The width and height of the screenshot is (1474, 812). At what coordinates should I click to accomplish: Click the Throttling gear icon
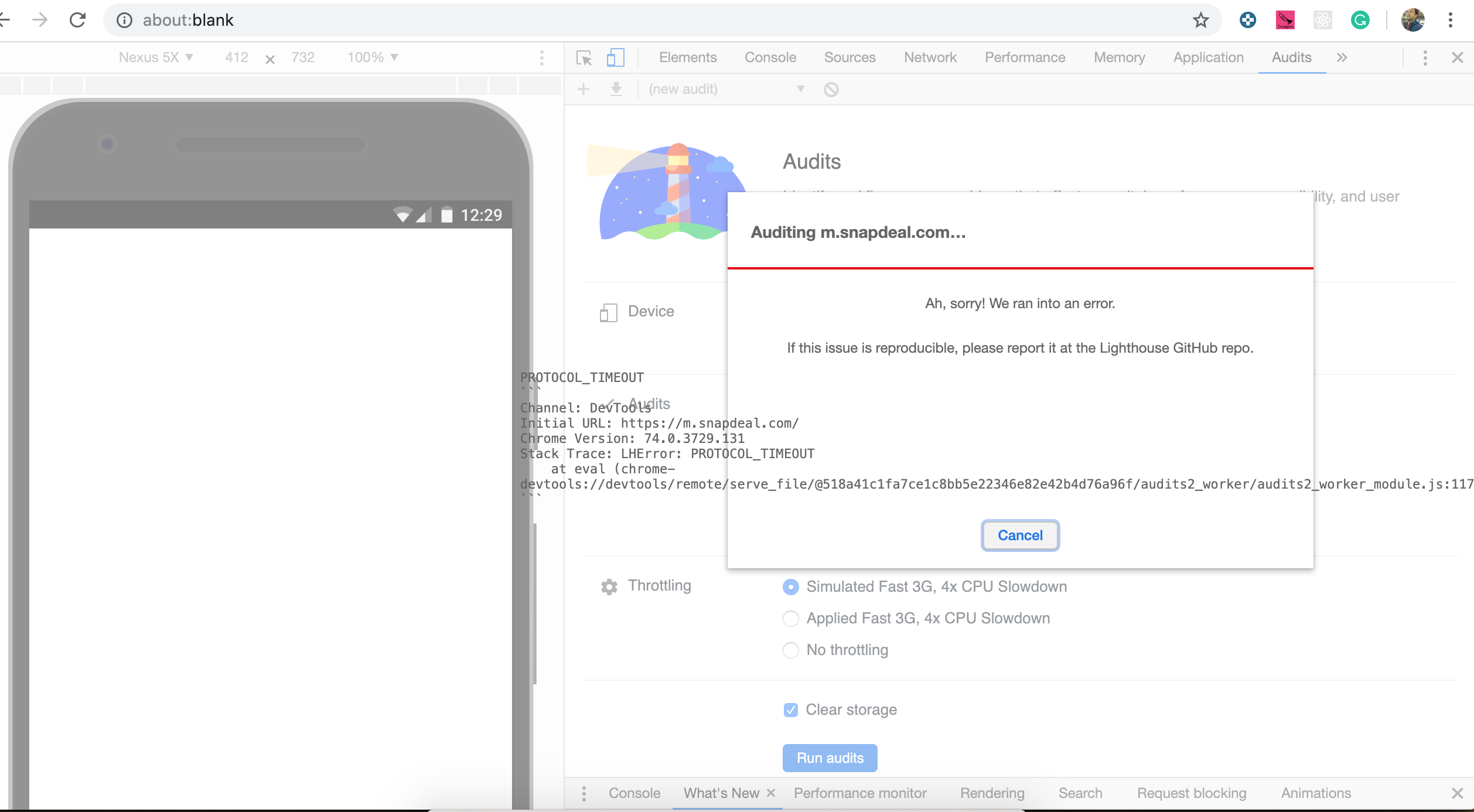(x=609, y=586)
